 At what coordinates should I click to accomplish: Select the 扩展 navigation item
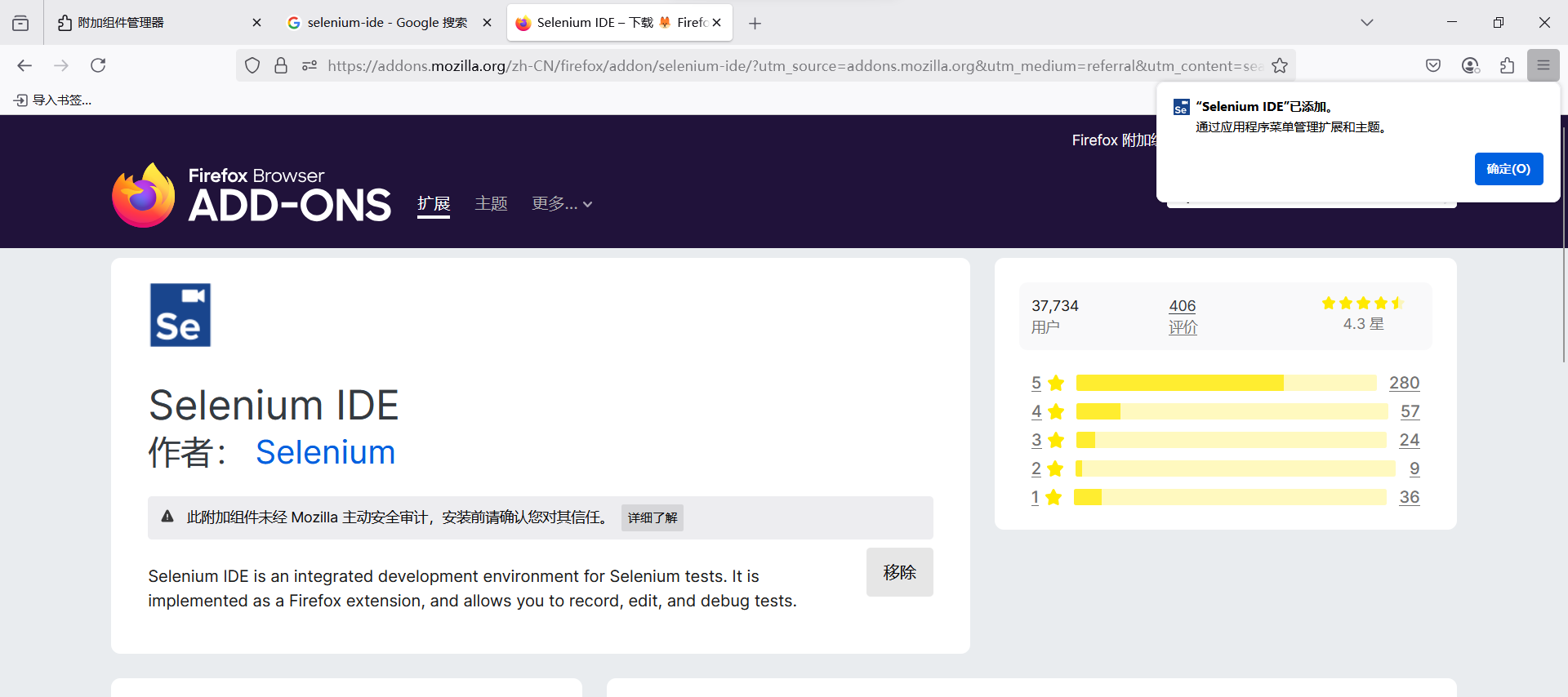point(434,203)
